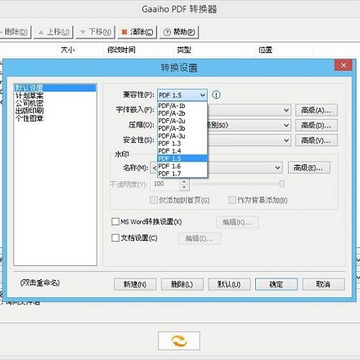Click the 取消 cancel button
The height and width of the screenshot is (360, 360).
click(x=323, y=284)
